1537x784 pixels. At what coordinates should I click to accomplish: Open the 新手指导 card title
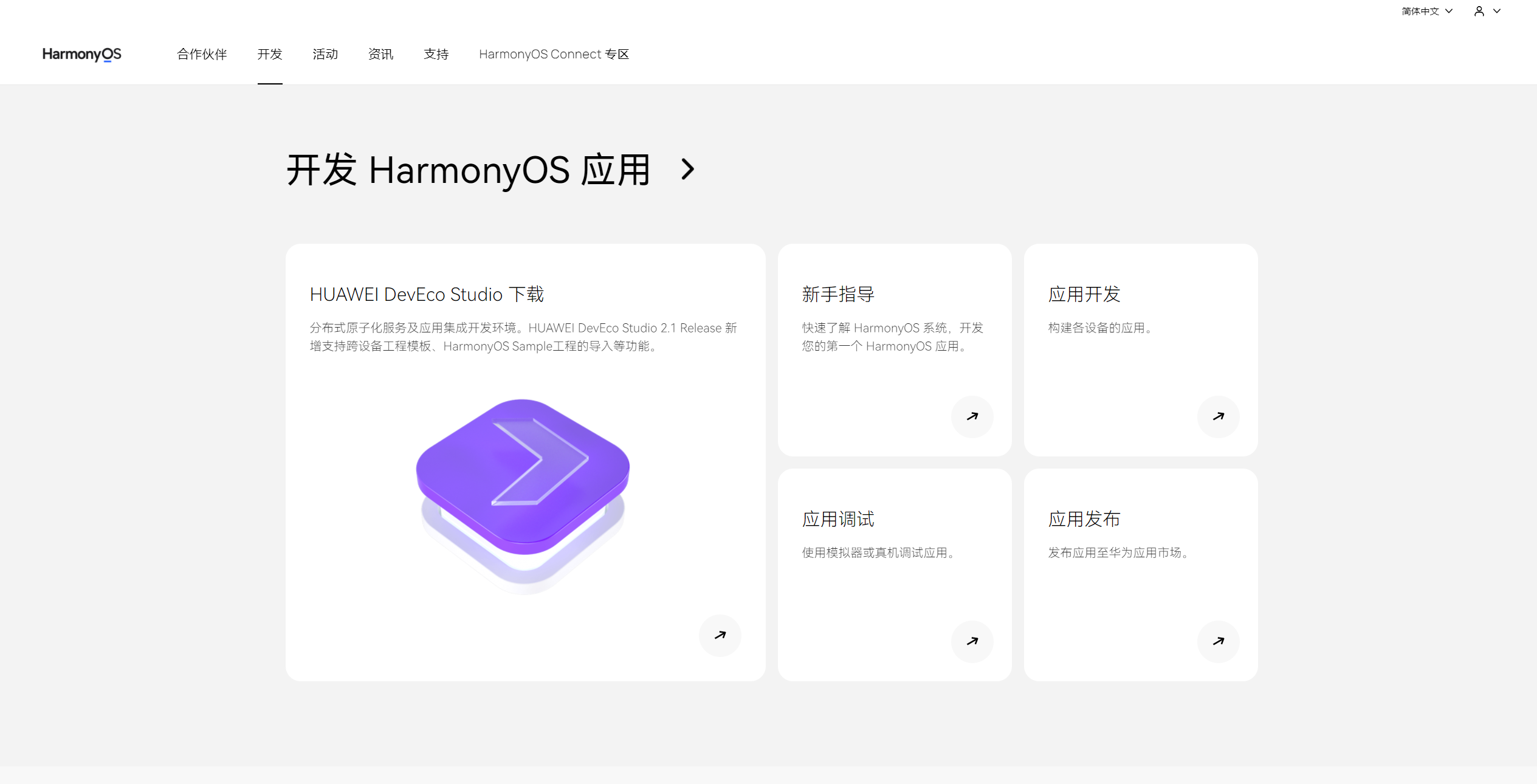[x=838, y=294]
